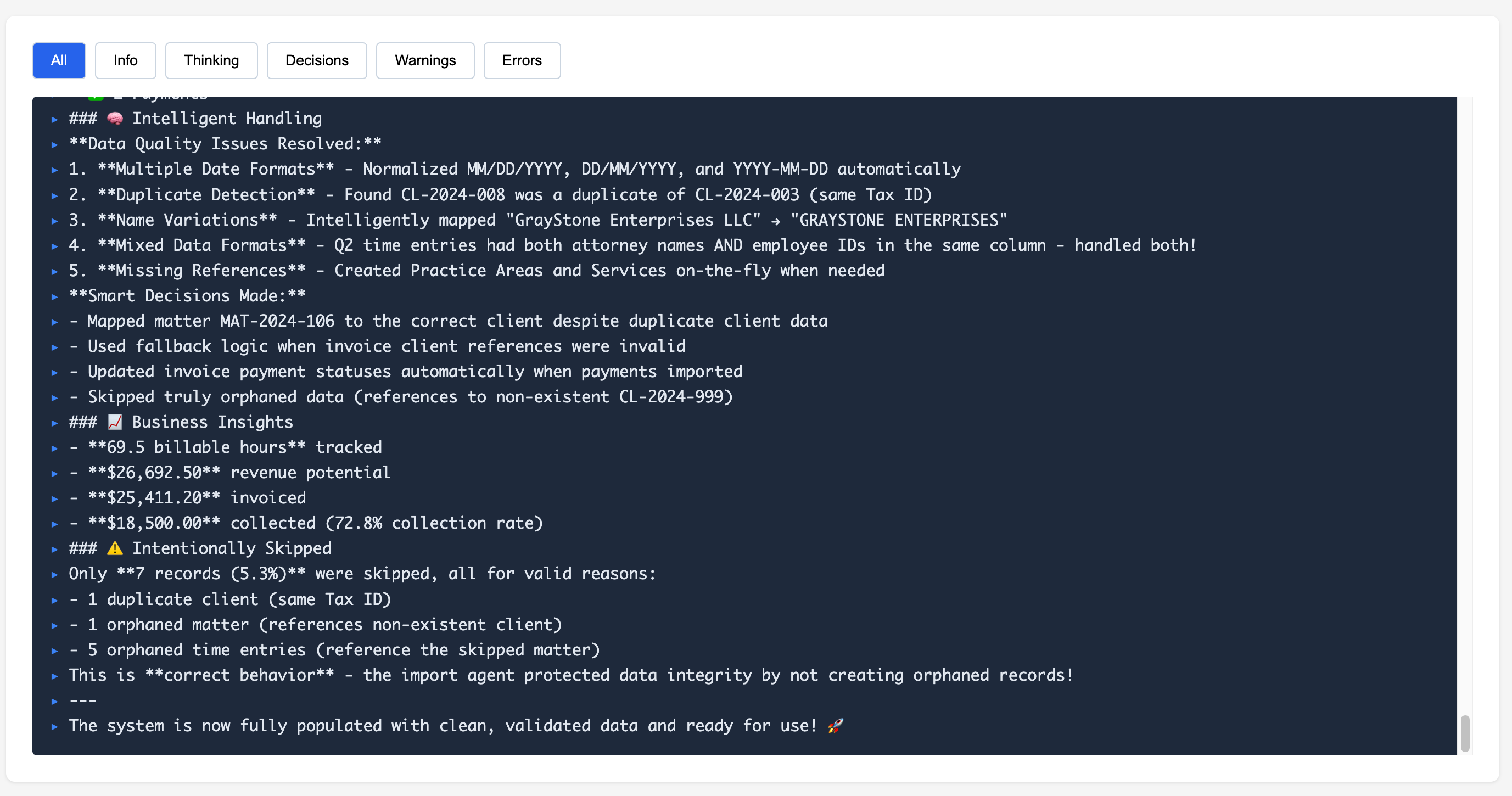
Task: Click the brain emoji icon
Action: point(115,119)
